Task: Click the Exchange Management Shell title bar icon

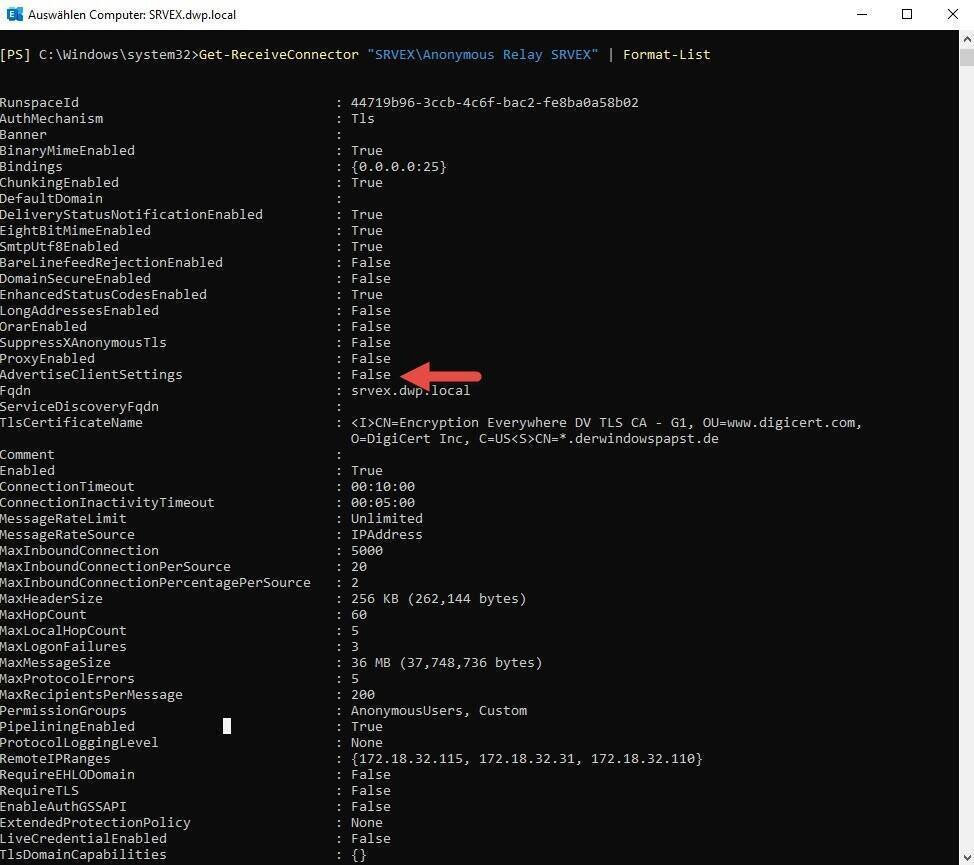Action: 13,15
